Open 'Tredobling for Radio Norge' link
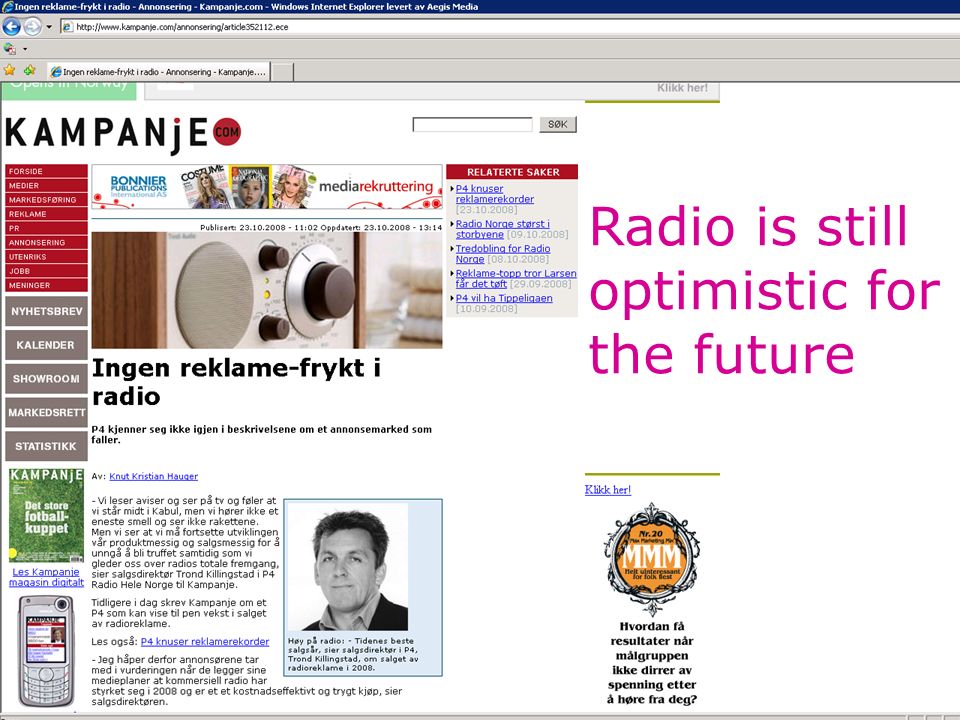The width and height of the screenshot is (960, 720). (503, 253)
